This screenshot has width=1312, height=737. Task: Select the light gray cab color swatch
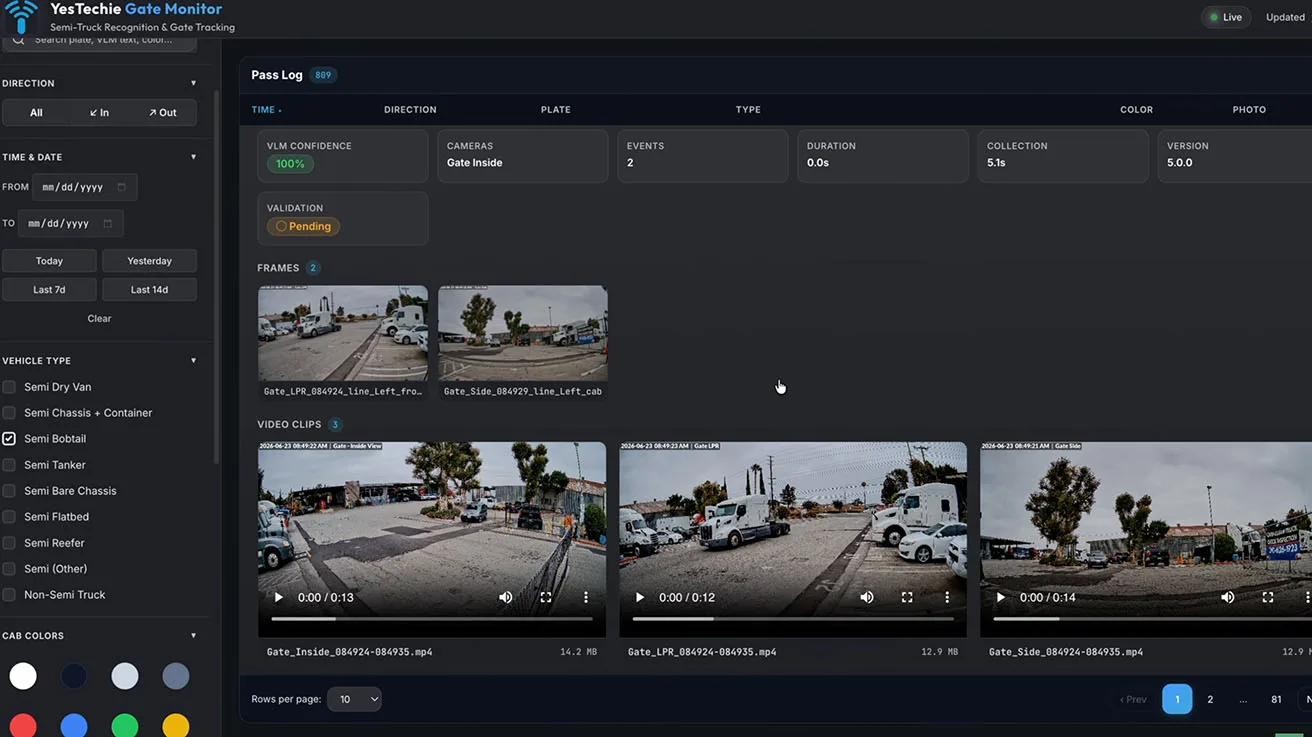pos(125,676)
